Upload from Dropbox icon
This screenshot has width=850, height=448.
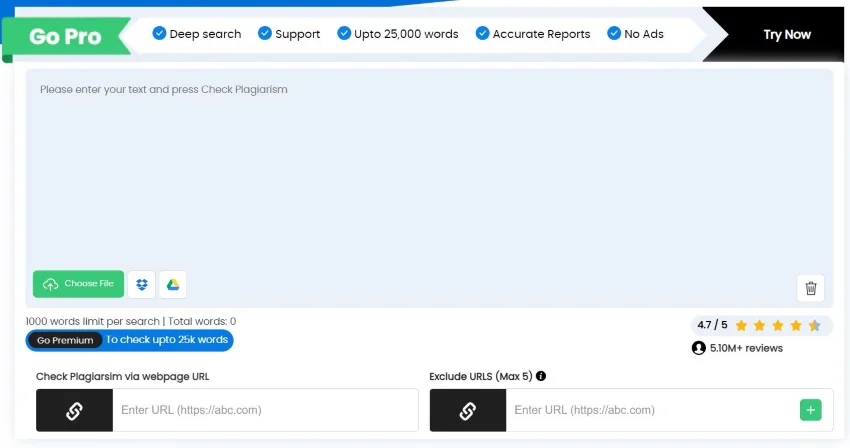(141, 284)
